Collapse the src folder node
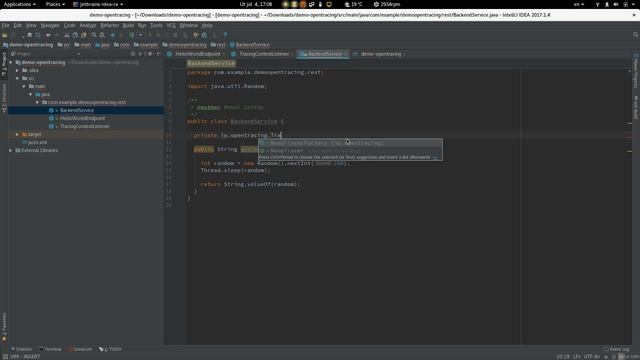The height and width of the screenshot is (360, 640). pos(18,78)
